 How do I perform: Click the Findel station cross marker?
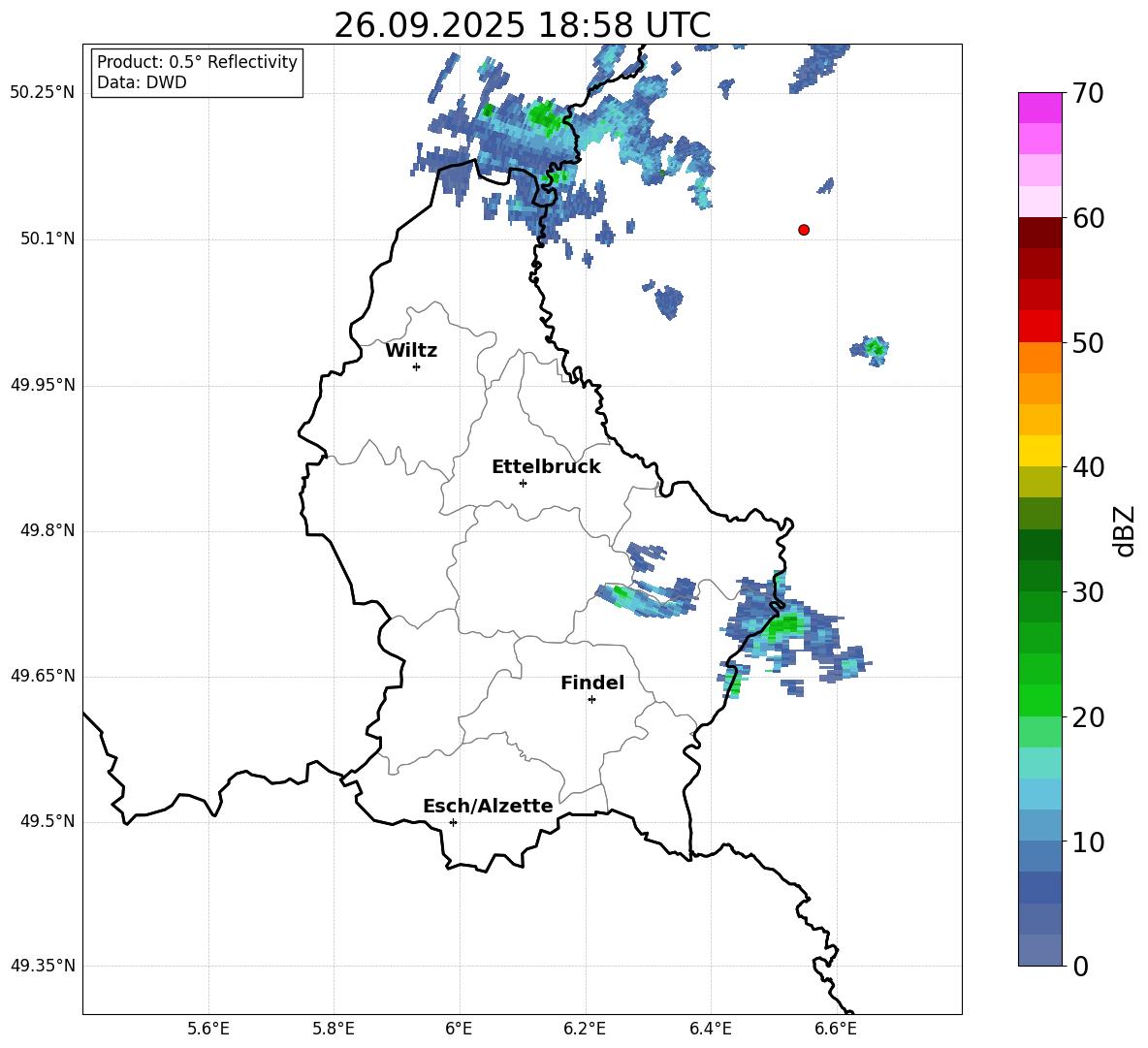[x=591, y=700]
